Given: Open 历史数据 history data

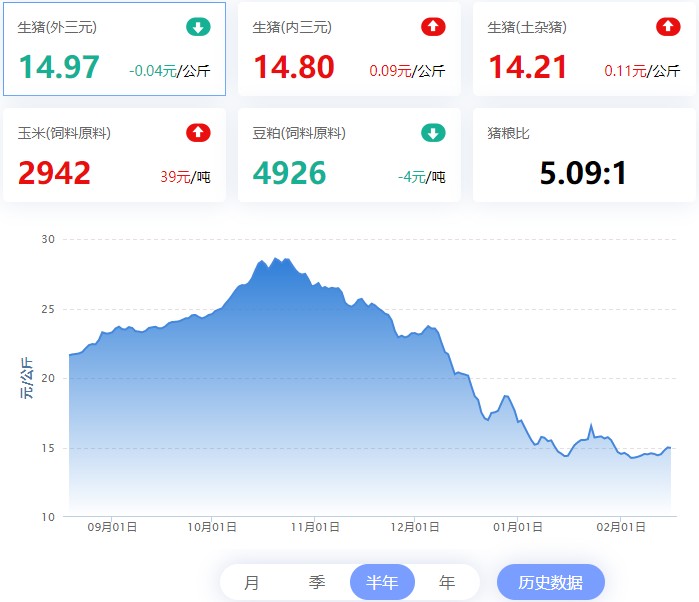Looking at the screenshot, I should click(x=551, y=582).
